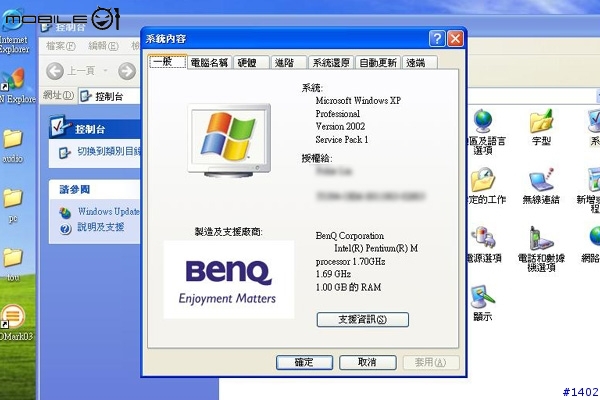Click the Windows XP monitor logo image
The width and height of the screenshot is (600, 400).
[x=229, y=140]
